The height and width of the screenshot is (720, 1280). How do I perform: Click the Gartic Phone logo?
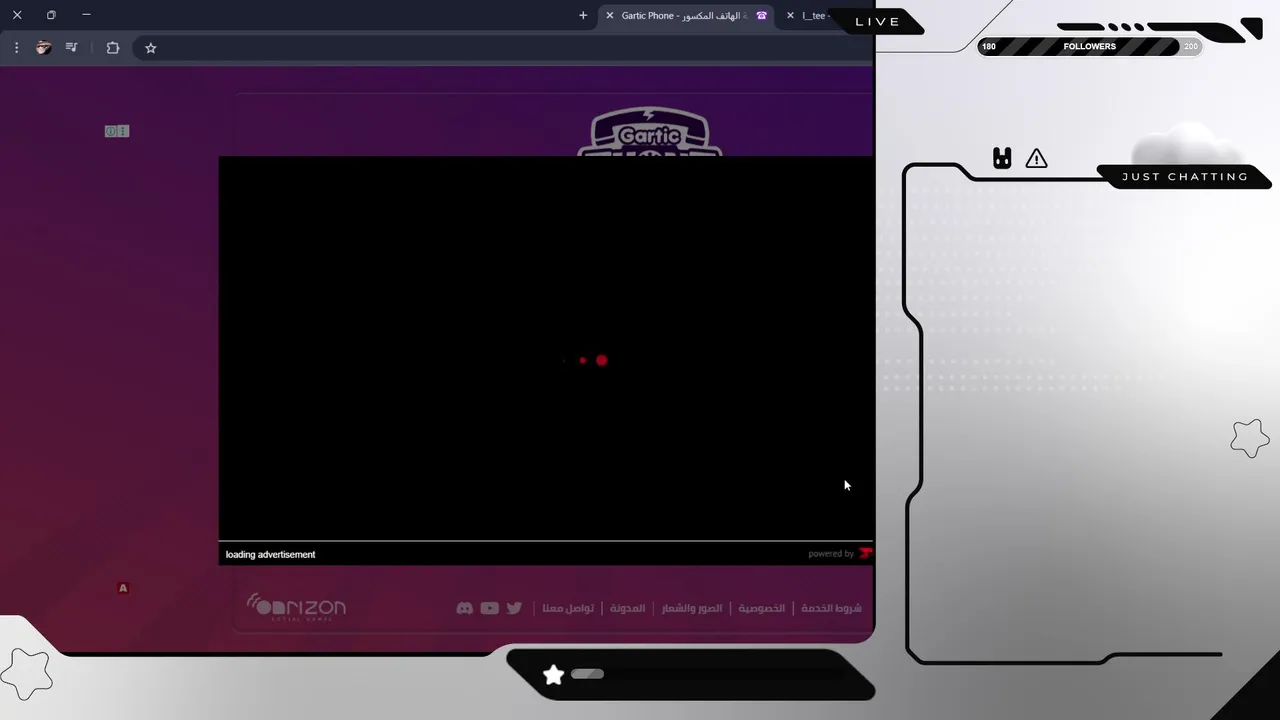coord(650,133)
